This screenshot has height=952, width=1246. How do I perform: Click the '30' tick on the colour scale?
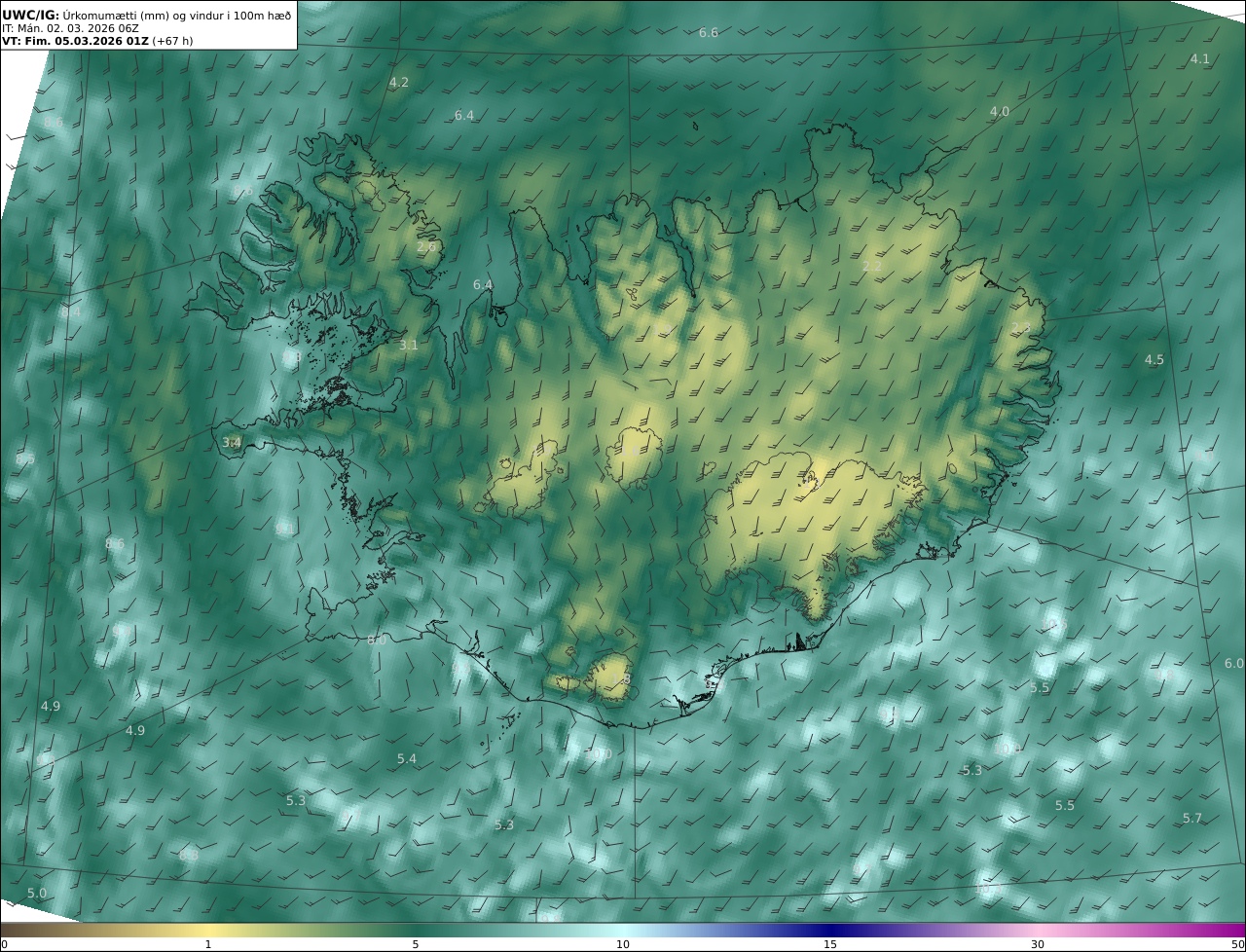tap(1038, 944)
